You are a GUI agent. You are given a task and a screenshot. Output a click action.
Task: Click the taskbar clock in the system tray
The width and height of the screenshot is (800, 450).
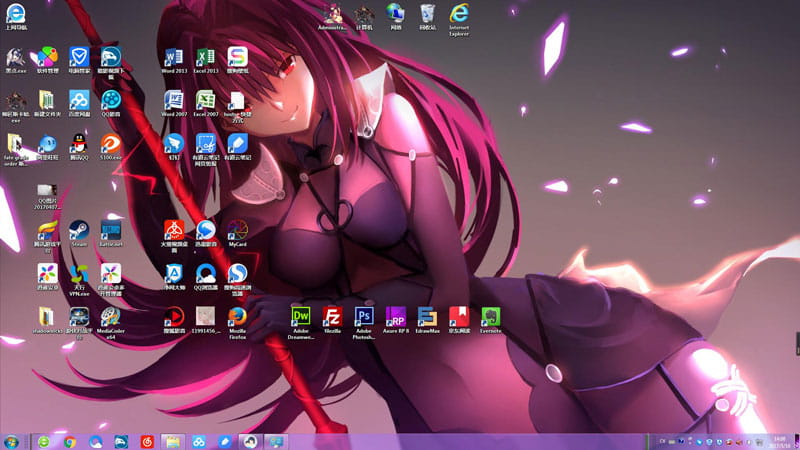[779, 441]
